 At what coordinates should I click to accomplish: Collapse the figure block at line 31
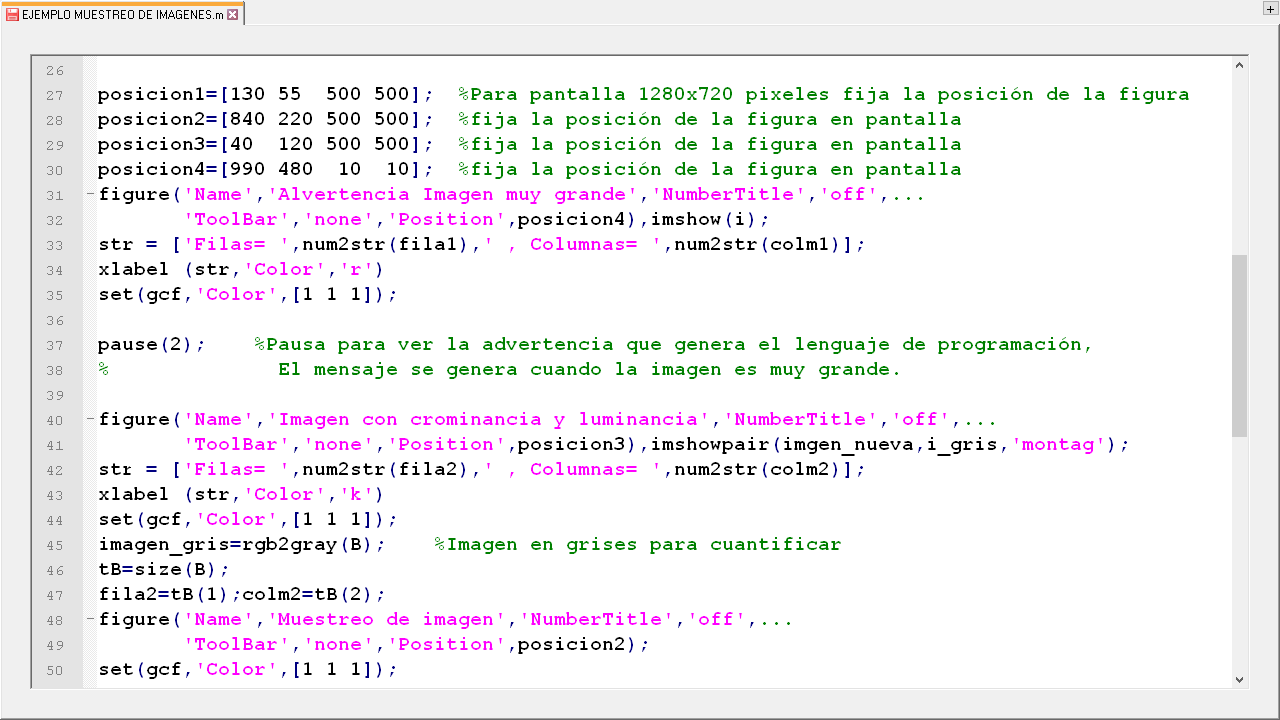(90, 194)
